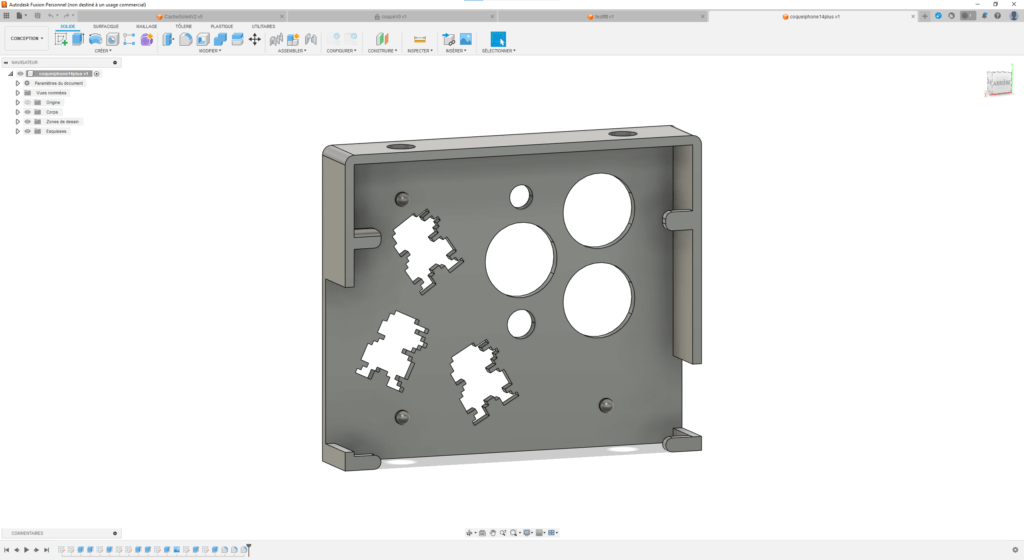1024x560 pixels.
Task: Select the Combine tool icon
Action: pos(220,39)
